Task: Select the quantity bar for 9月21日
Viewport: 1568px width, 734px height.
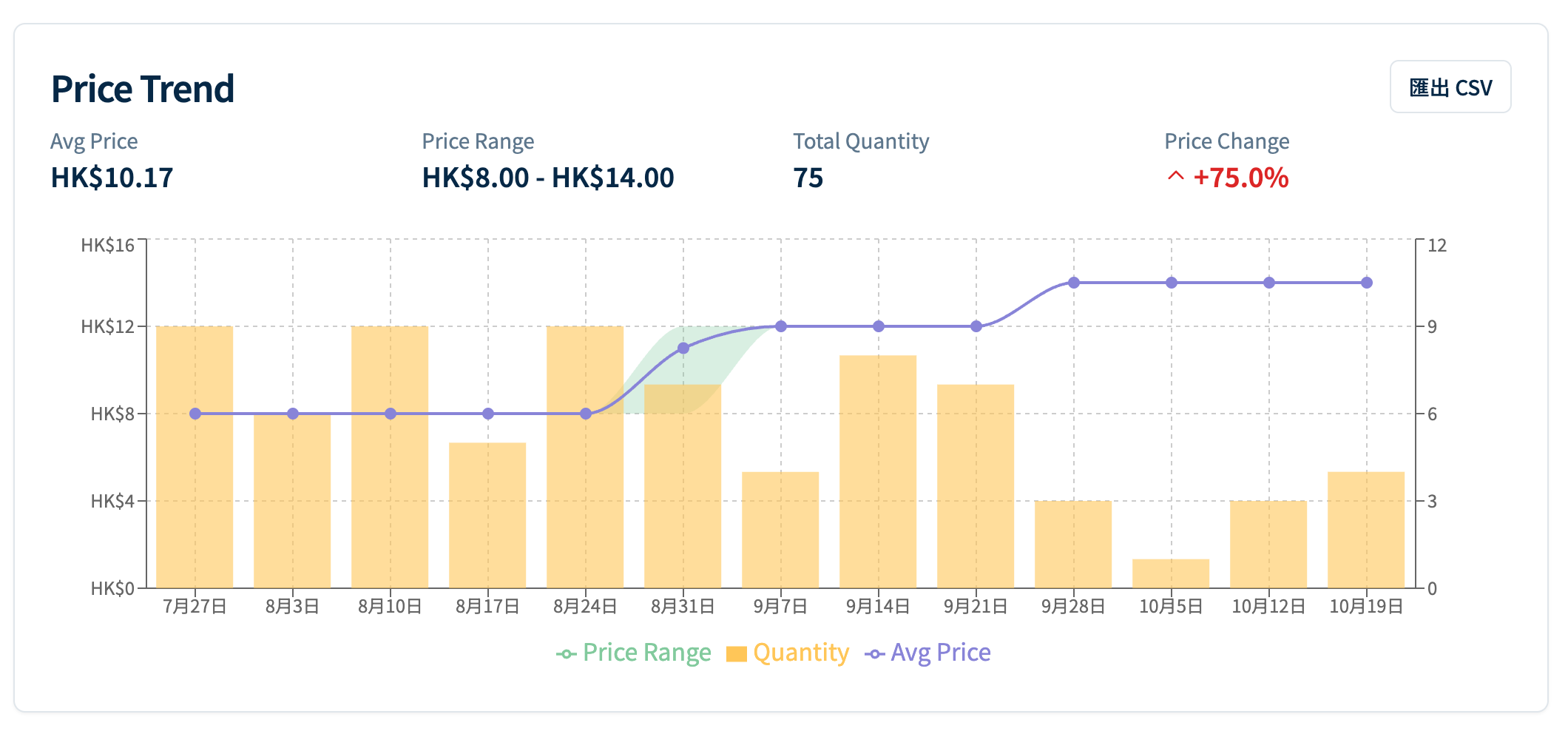Action: [x=976, y=486]
